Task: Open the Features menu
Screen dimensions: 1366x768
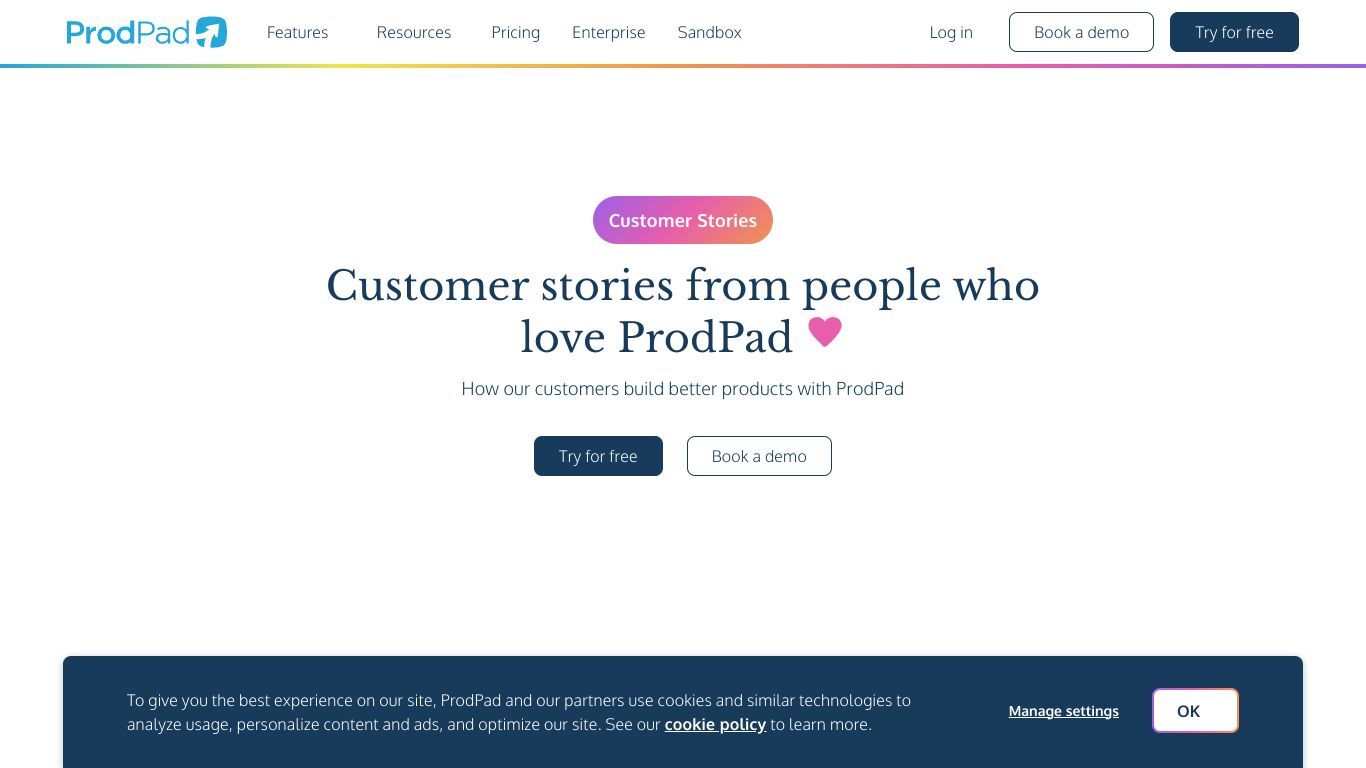Action: 297,32
